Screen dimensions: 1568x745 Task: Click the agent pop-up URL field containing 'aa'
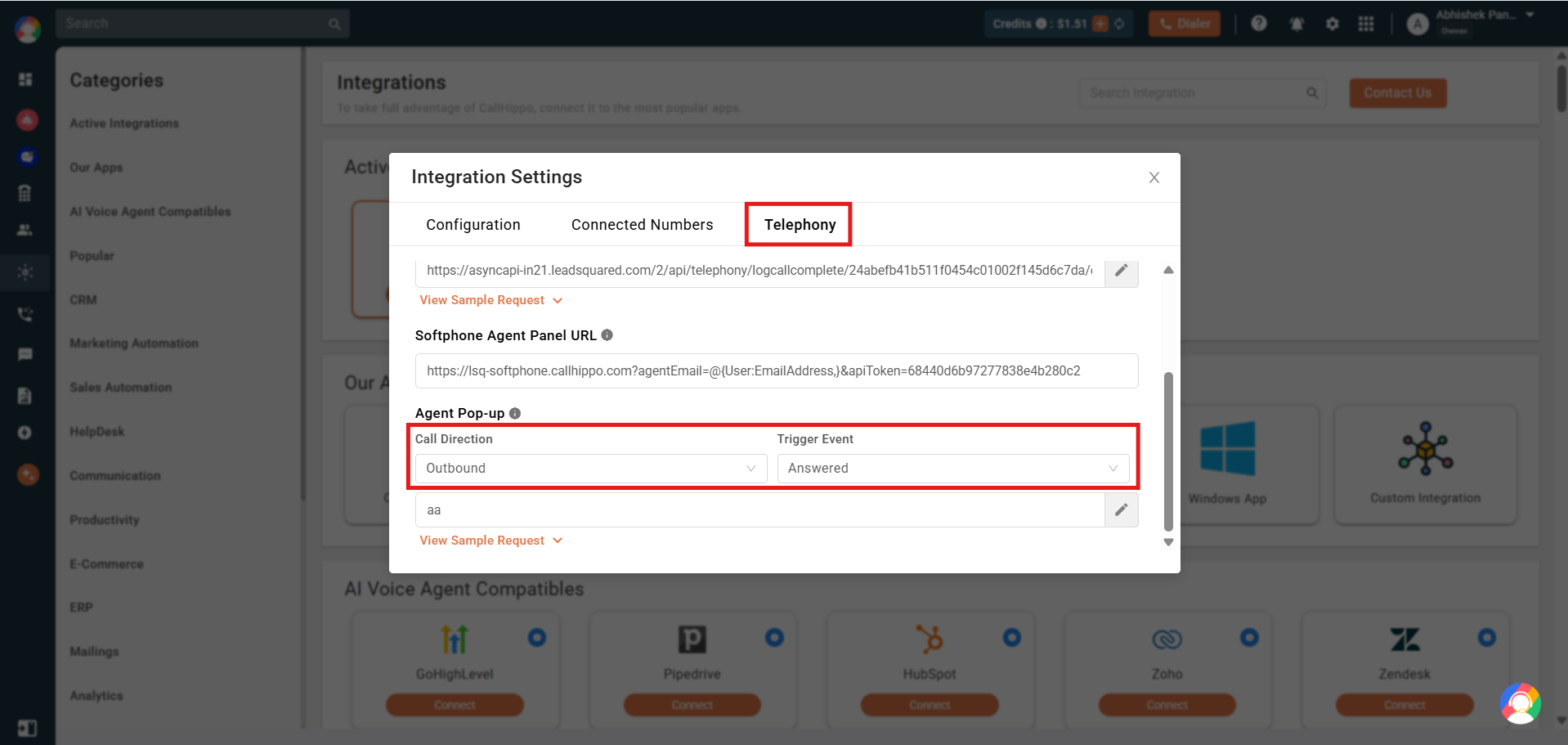760,509
